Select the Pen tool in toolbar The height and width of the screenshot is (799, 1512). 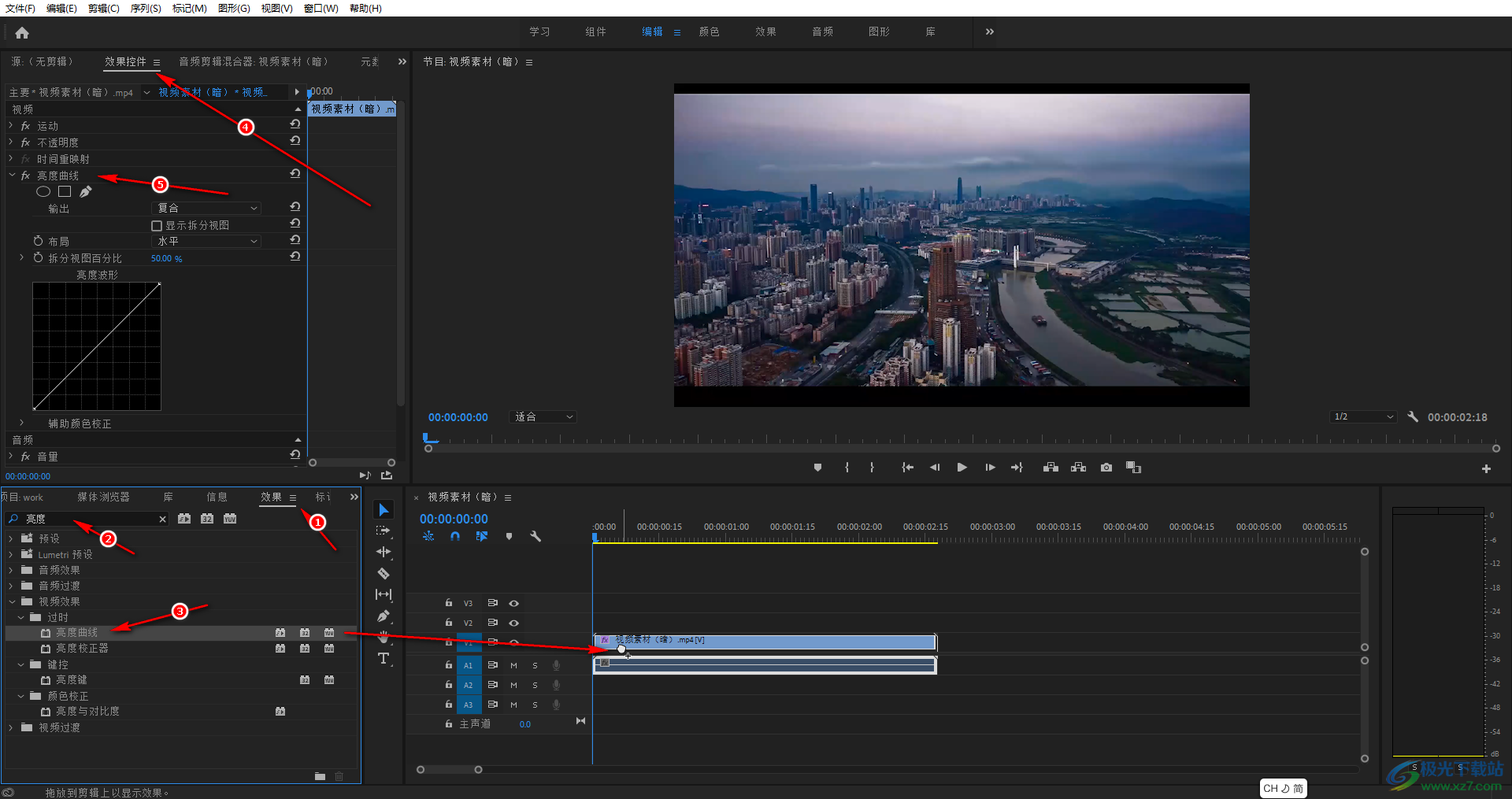pos(384,616)
